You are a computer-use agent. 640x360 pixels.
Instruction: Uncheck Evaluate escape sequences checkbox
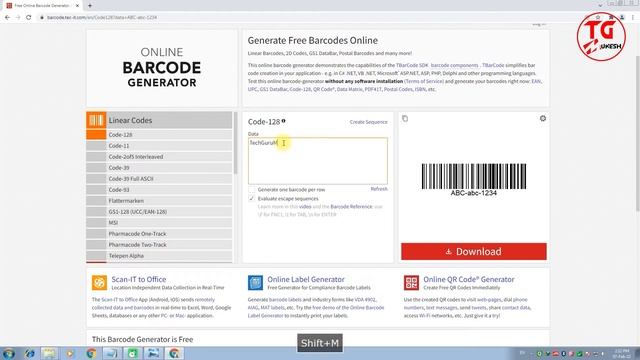click(x=251, y=199)
